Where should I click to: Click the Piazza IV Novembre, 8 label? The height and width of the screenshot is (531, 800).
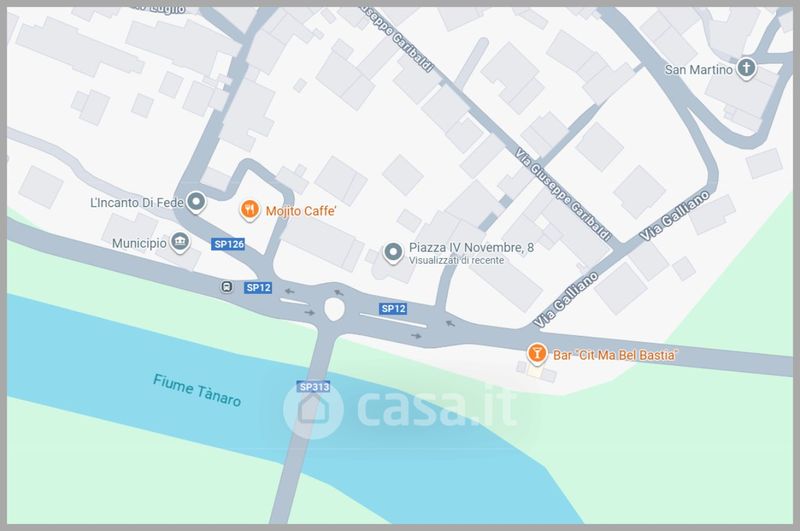[x=471, y=247]
